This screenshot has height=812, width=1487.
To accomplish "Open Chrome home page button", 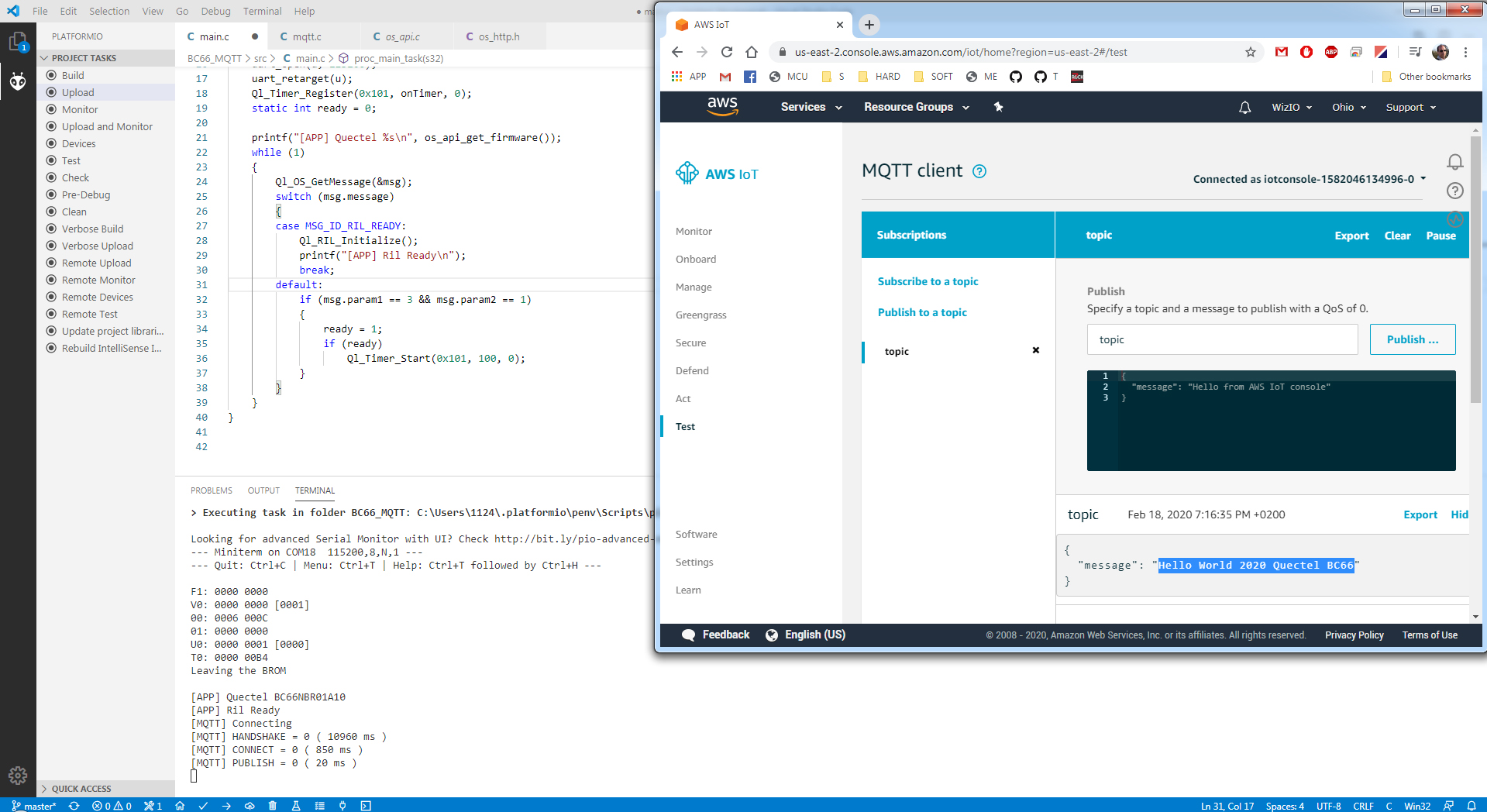I will point(752,52).
